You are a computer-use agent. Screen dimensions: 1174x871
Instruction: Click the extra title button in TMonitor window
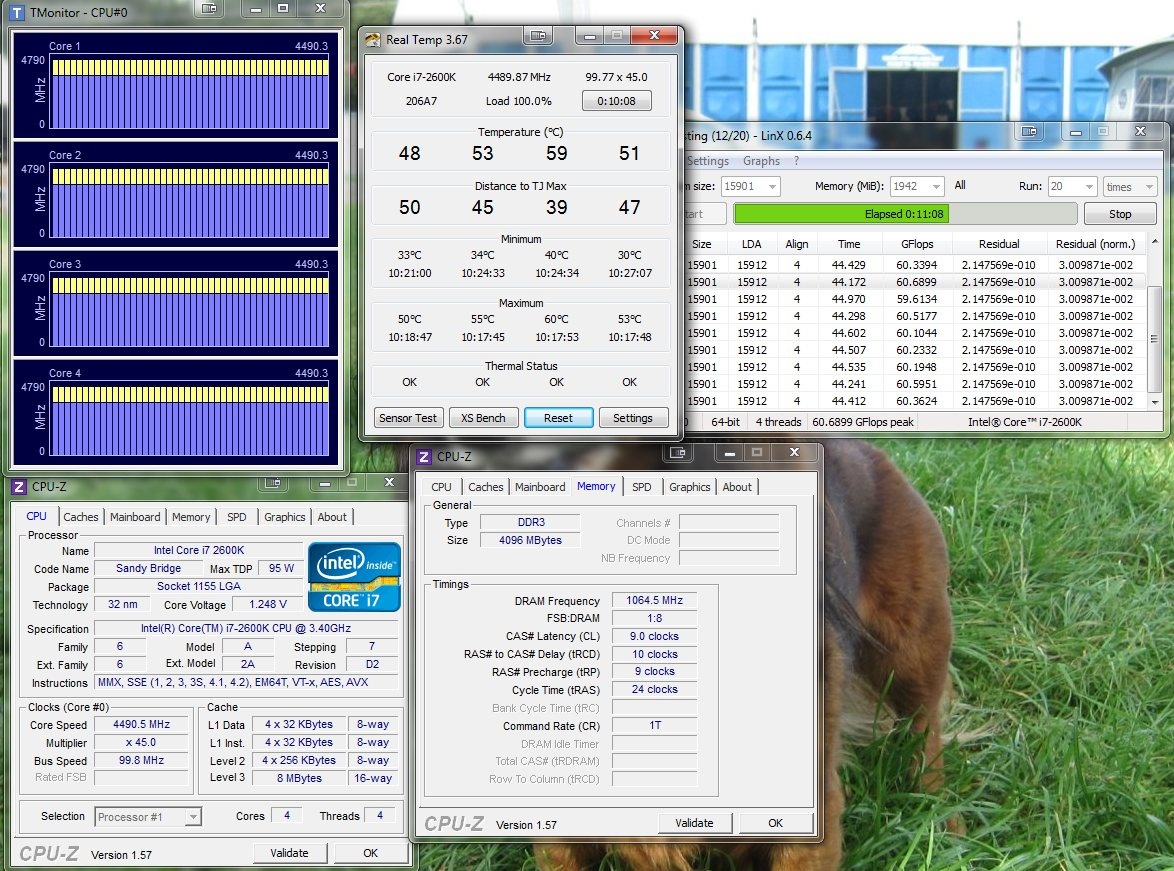tap(210, 8)
